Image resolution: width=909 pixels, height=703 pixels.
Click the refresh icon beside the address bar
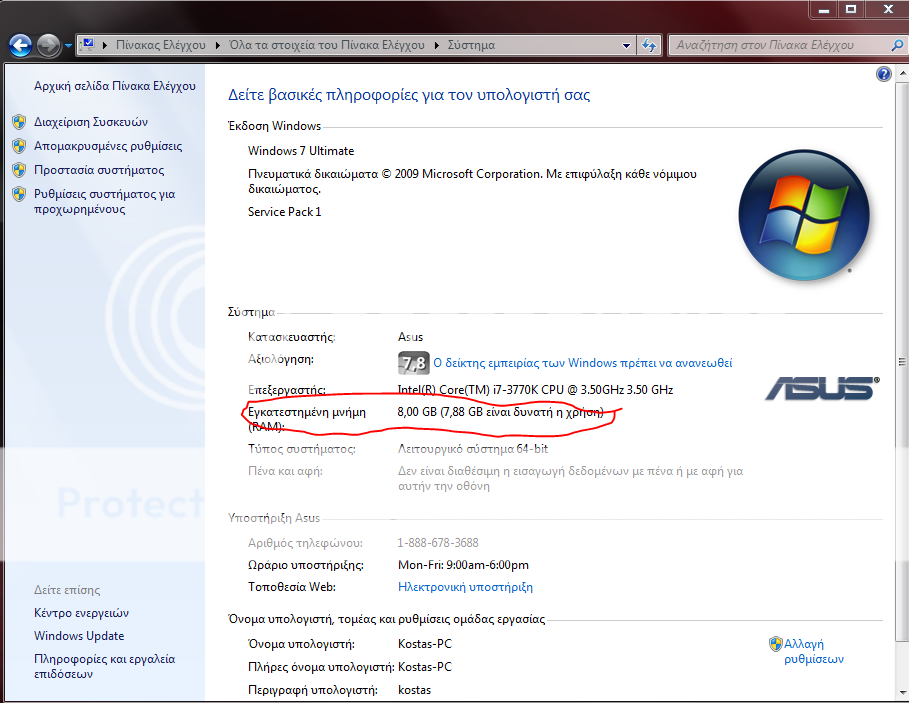[x=650, y=45]
